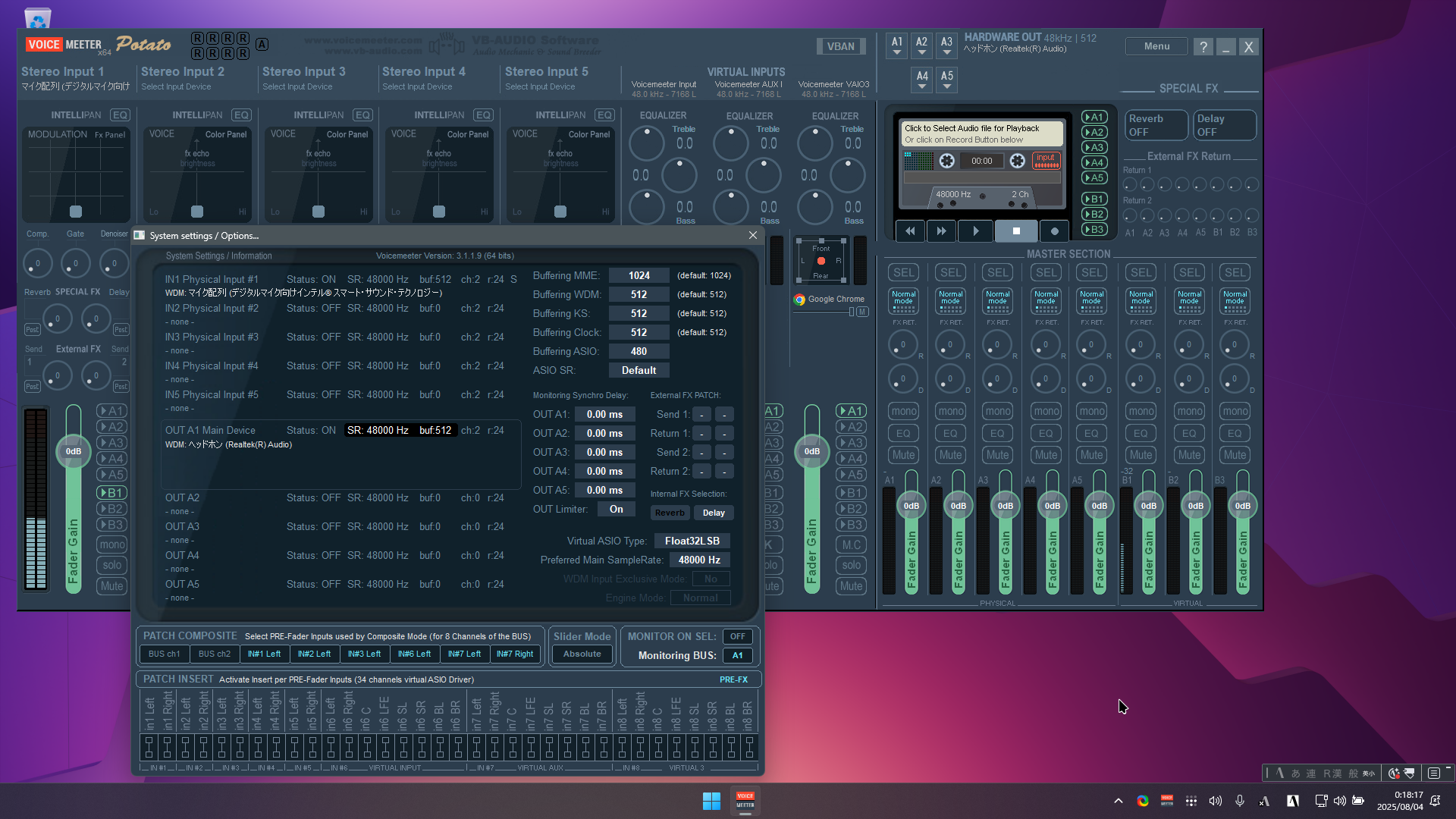Open Preferred Main SampleRate selector
The width and height of the screenshot is (1456, 819).
pyautogui.click(x=698, y=560)
